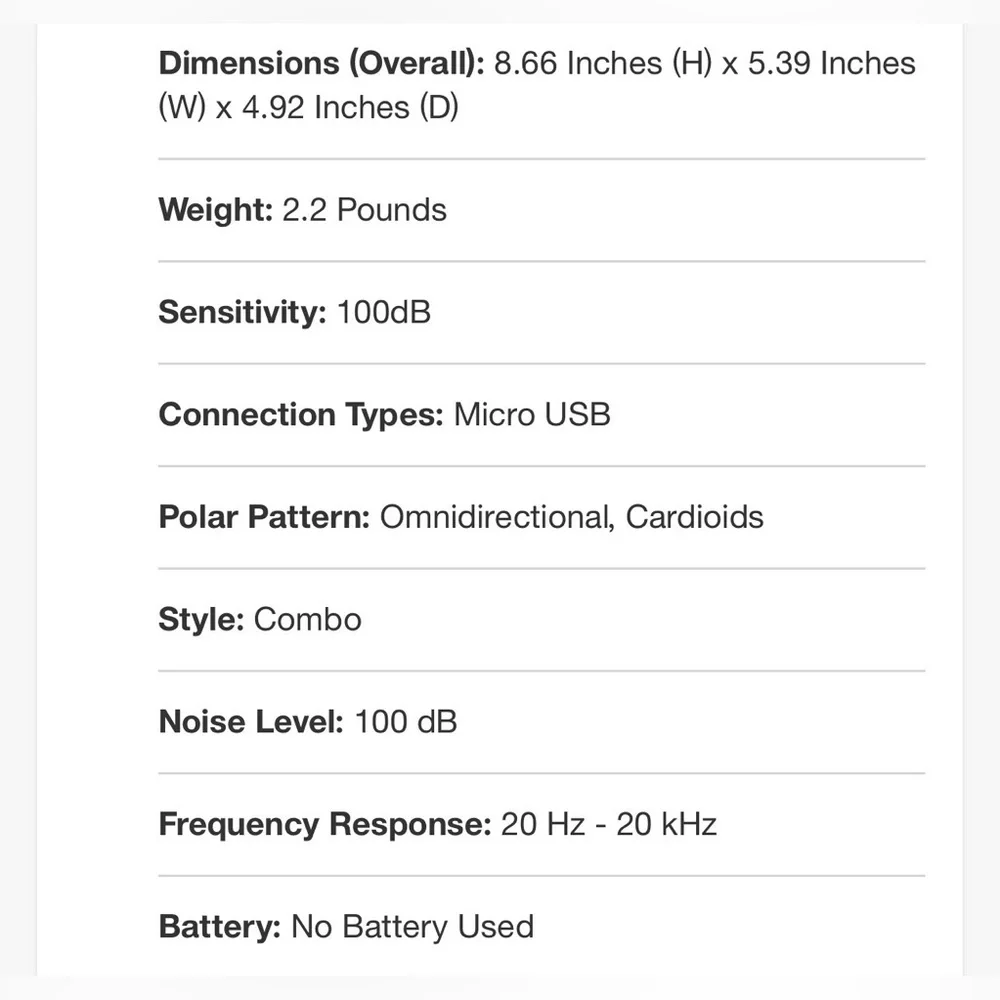Select the No Battery Used text
Viewport: 1000px width, 1000px height.
(412, 927)
